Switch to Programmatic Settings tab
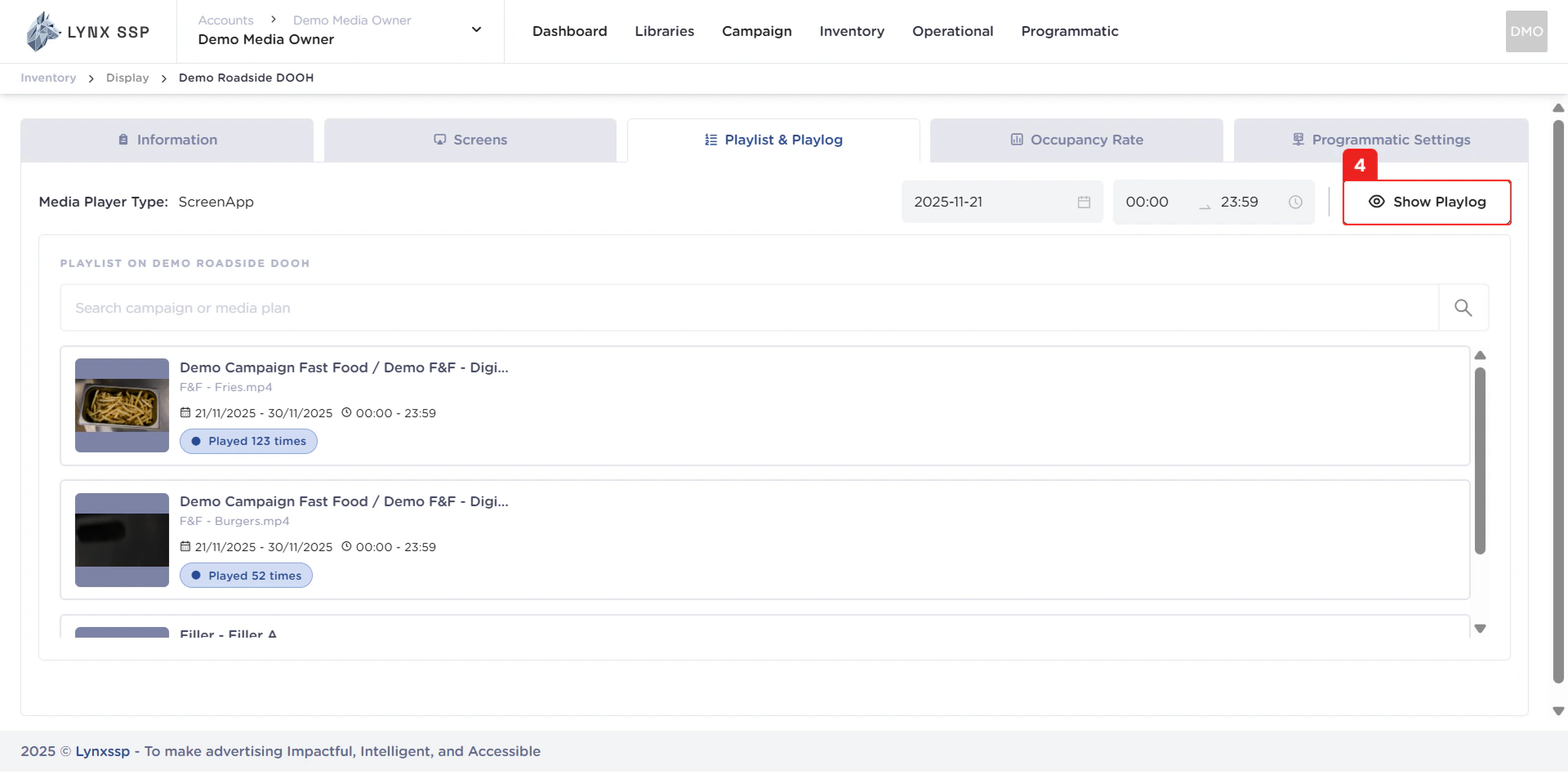Screen dimensions: 1568x774 (1381, 140)
